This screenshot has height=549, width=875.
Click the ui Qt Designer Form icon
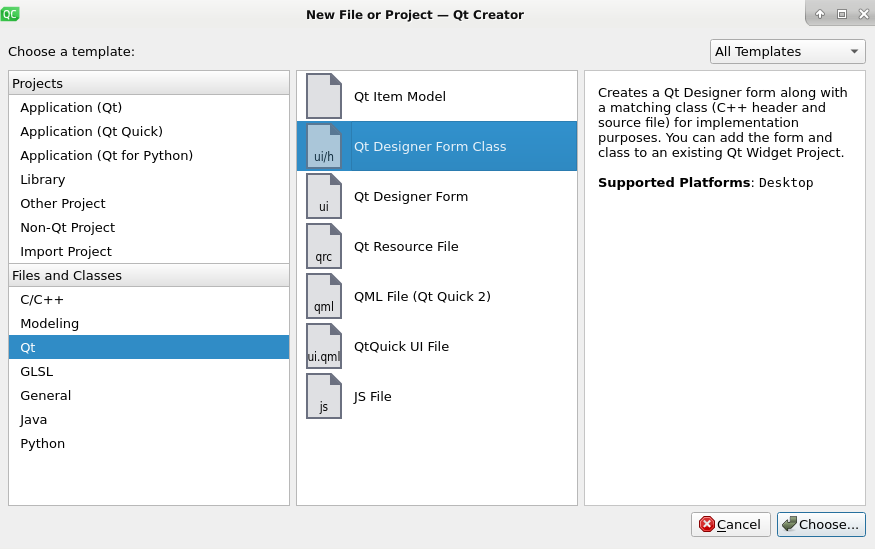tap(324, 196)
